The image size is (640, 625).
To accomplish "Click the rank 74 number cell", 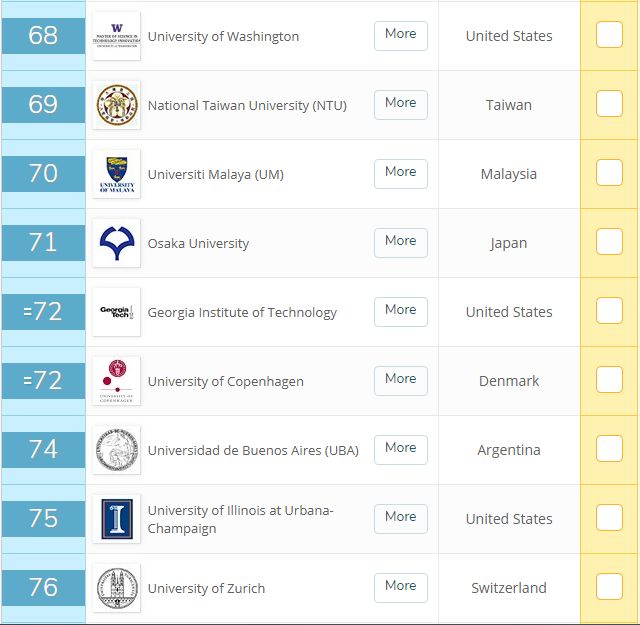I will (43, 450).
